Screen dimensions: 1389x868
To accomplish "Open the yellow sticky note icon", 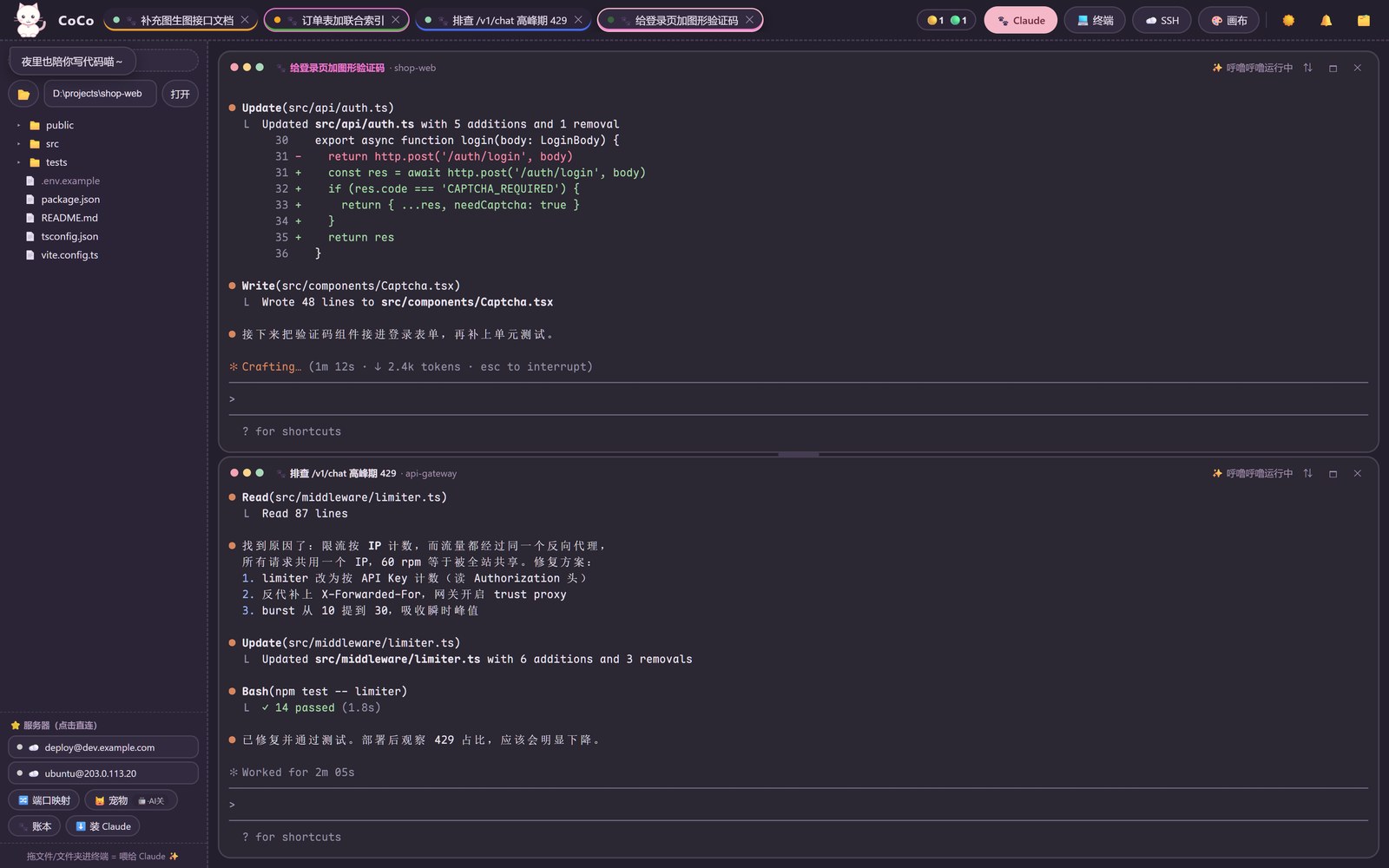I will (1364, 20).
